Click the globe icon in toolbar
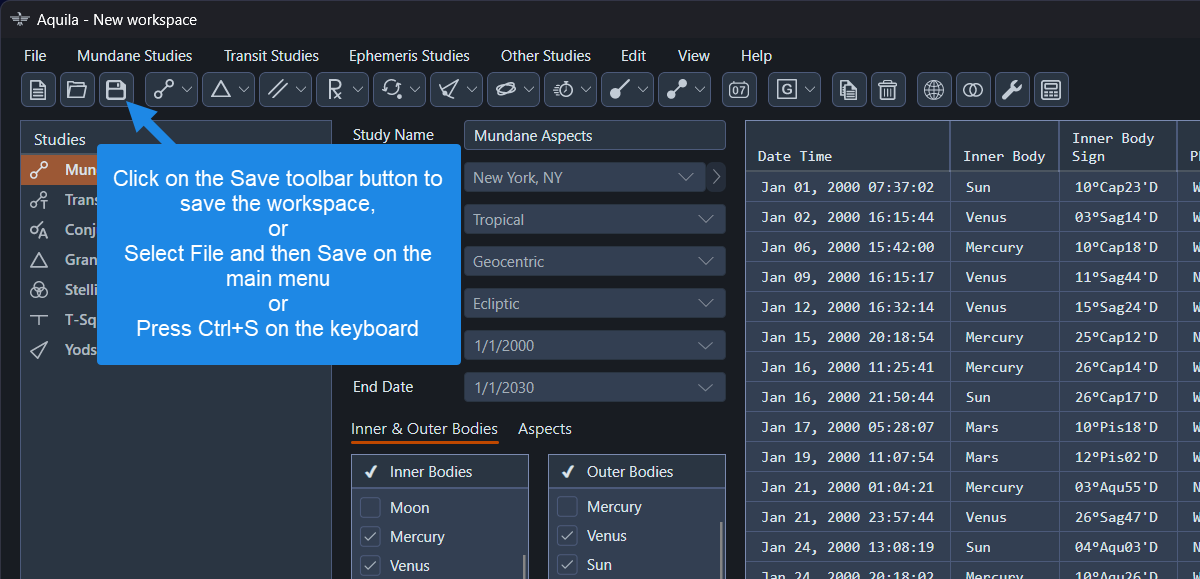 point(934,90)
